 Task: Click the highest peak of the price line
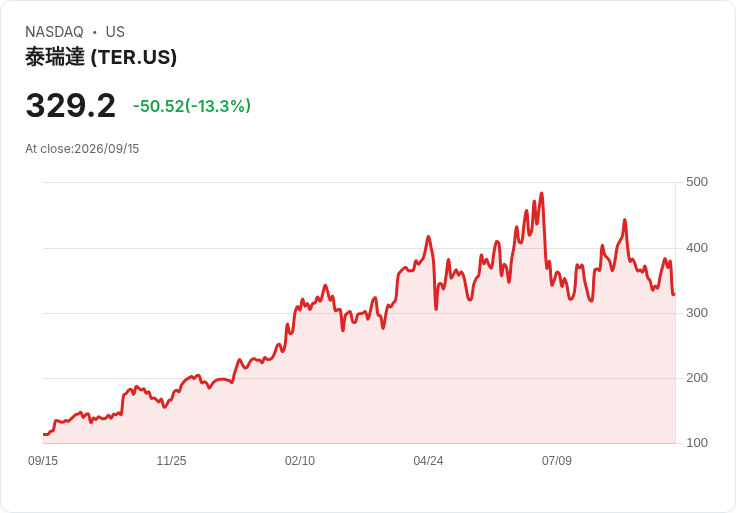(542, 193)
